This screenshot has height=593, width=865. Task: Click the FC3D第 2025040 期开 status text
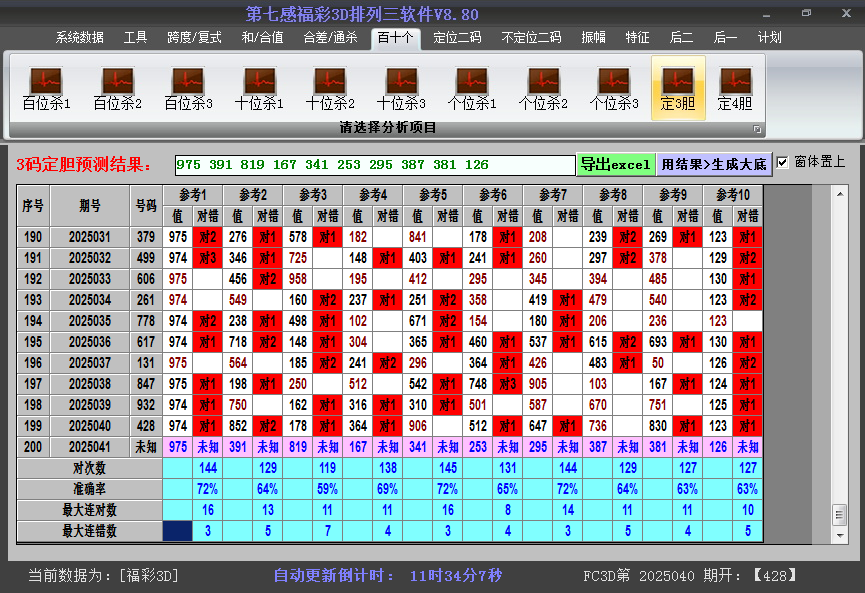[691, 576]
